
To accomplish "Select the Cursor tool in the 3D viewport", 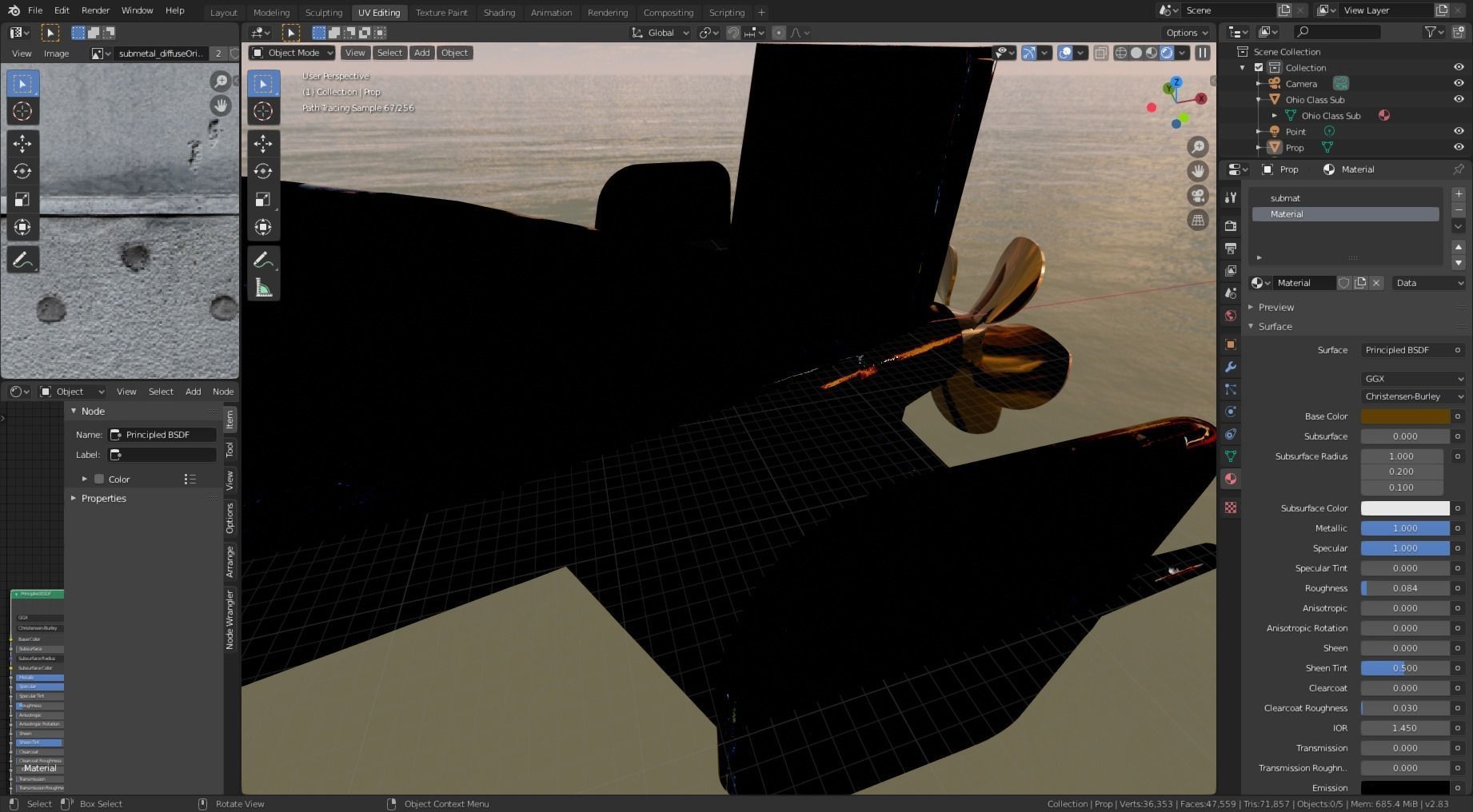I will (x=263, y=111).
